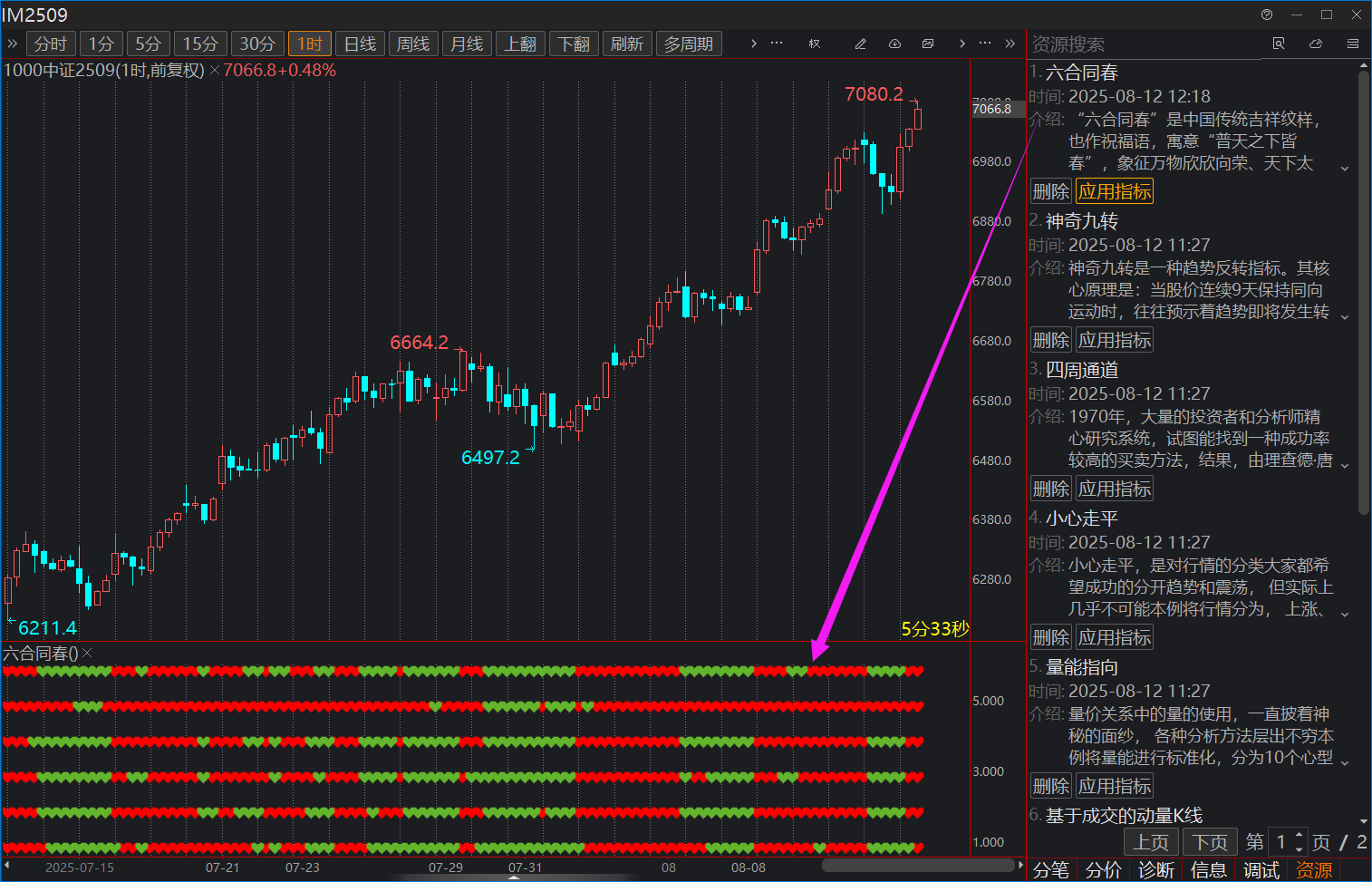
Task: Close the 六合同春 indicator subchart
Action: pyautogui.click(x=88, y=654)
